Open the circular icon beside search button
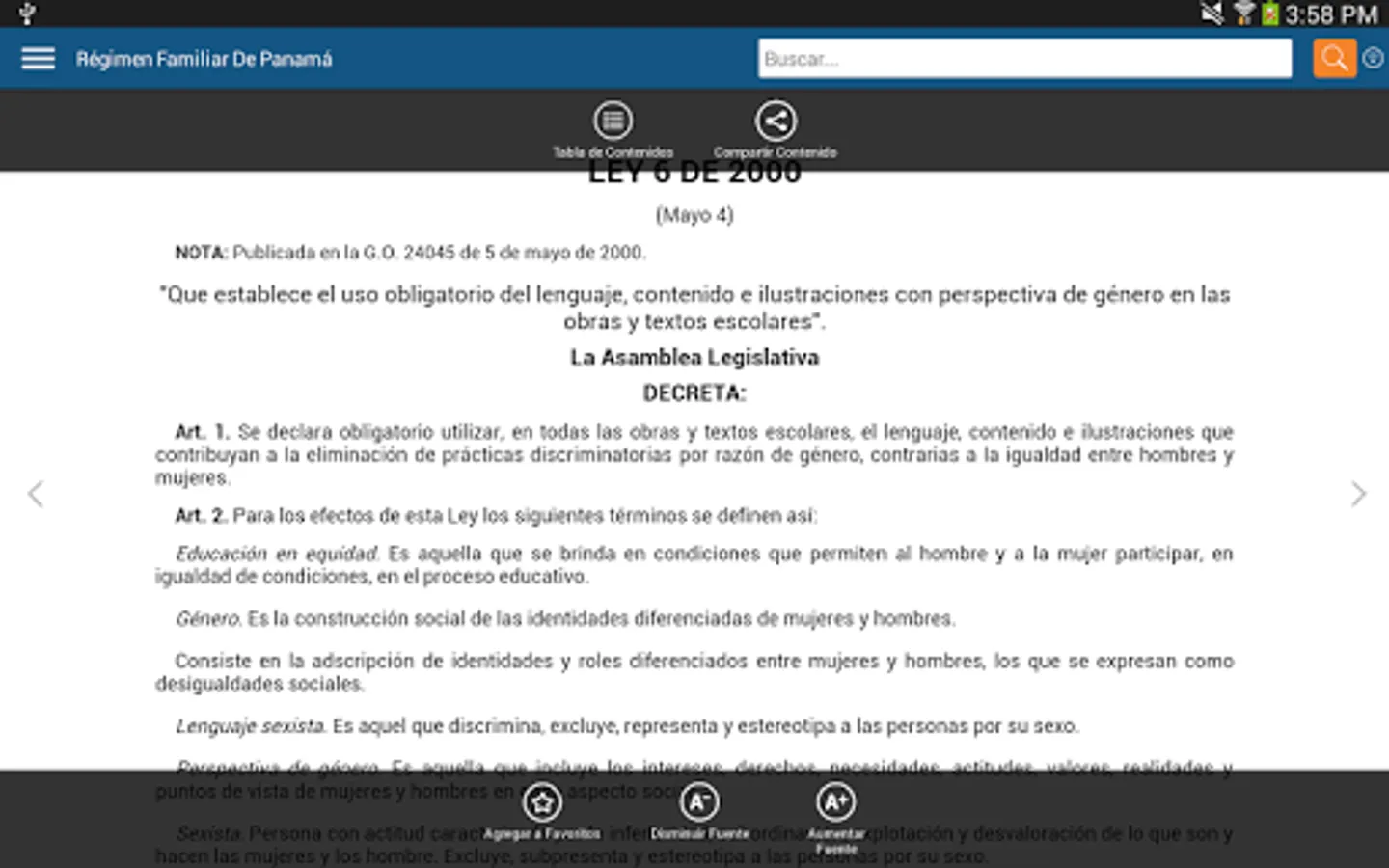This screenshot has height=868, width=1389. 1373,59
